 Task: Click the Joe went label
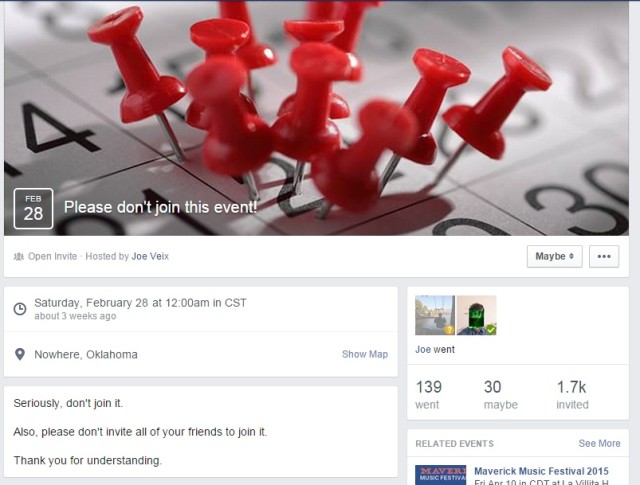[x=435, y=349]
